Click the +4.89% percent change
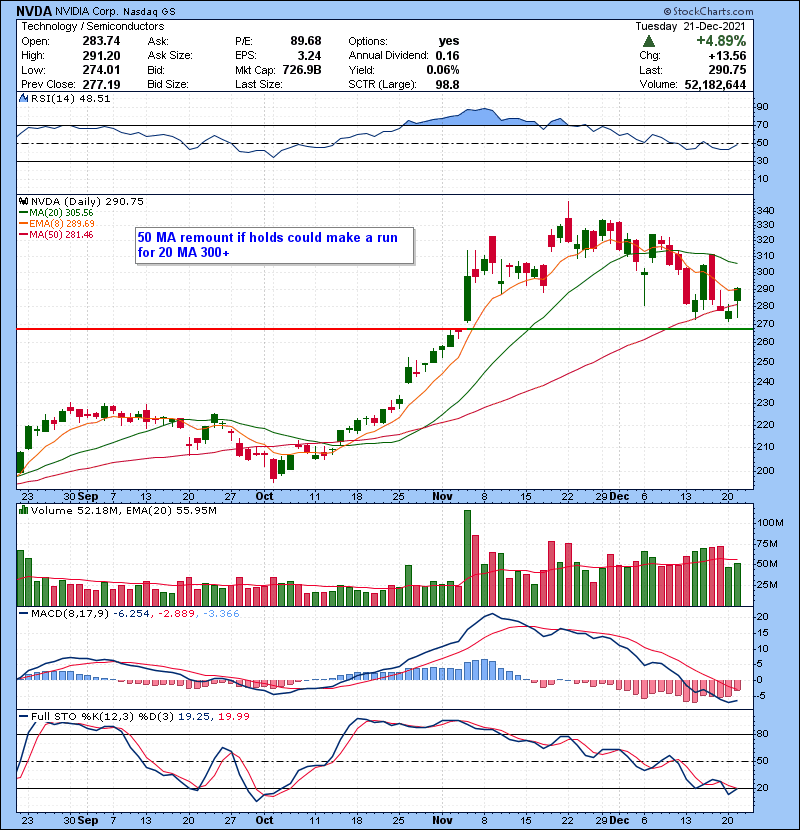800x830 pixels. (x=721, y=41)
